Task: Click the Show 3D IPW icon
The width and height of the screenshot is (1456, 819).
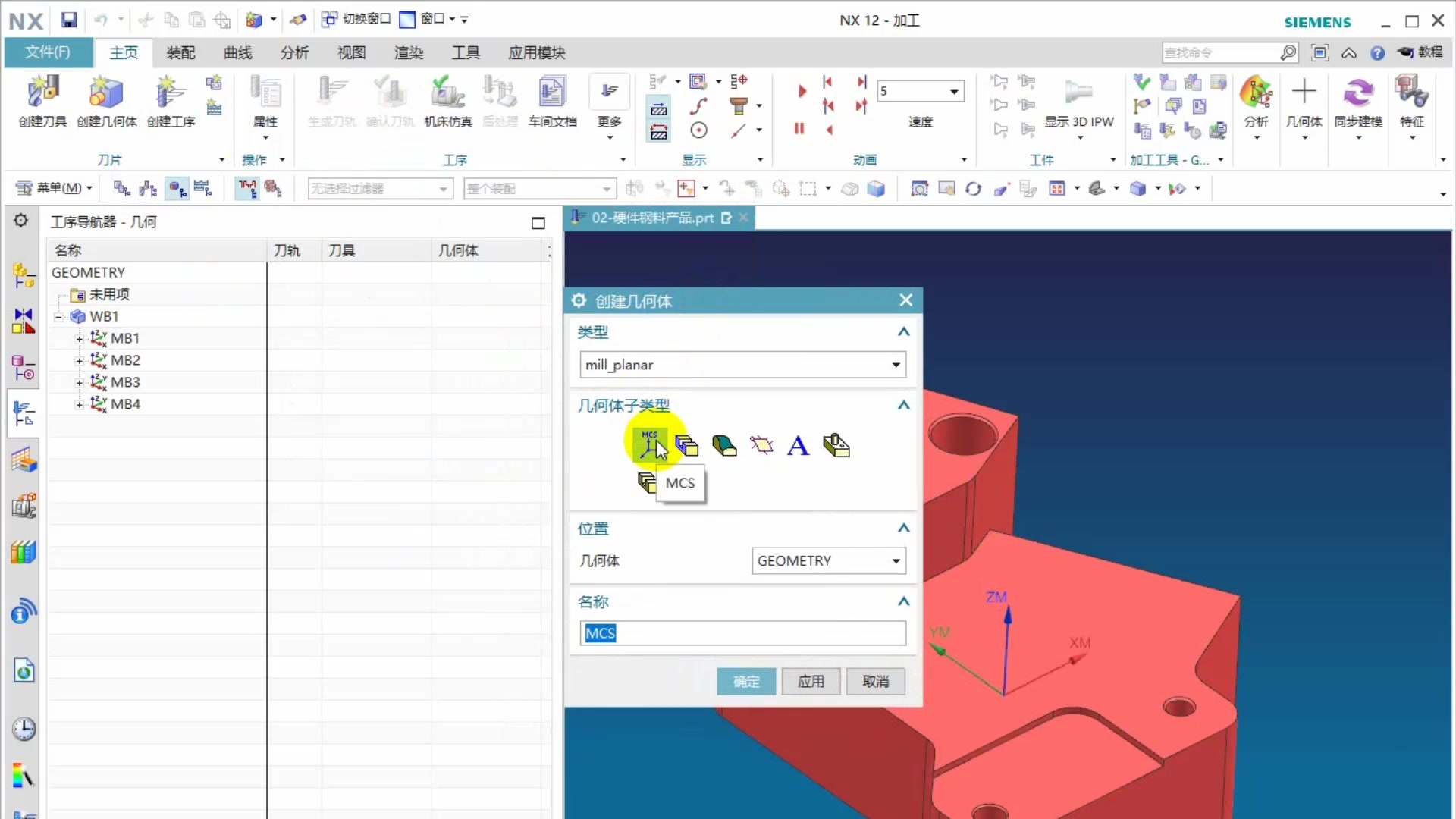Action: click(x=1078, y=93)
